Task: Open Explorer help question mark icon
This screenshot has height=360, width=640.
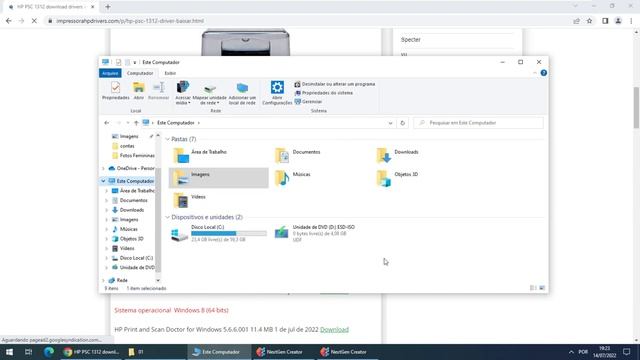Action: (544, 73)
